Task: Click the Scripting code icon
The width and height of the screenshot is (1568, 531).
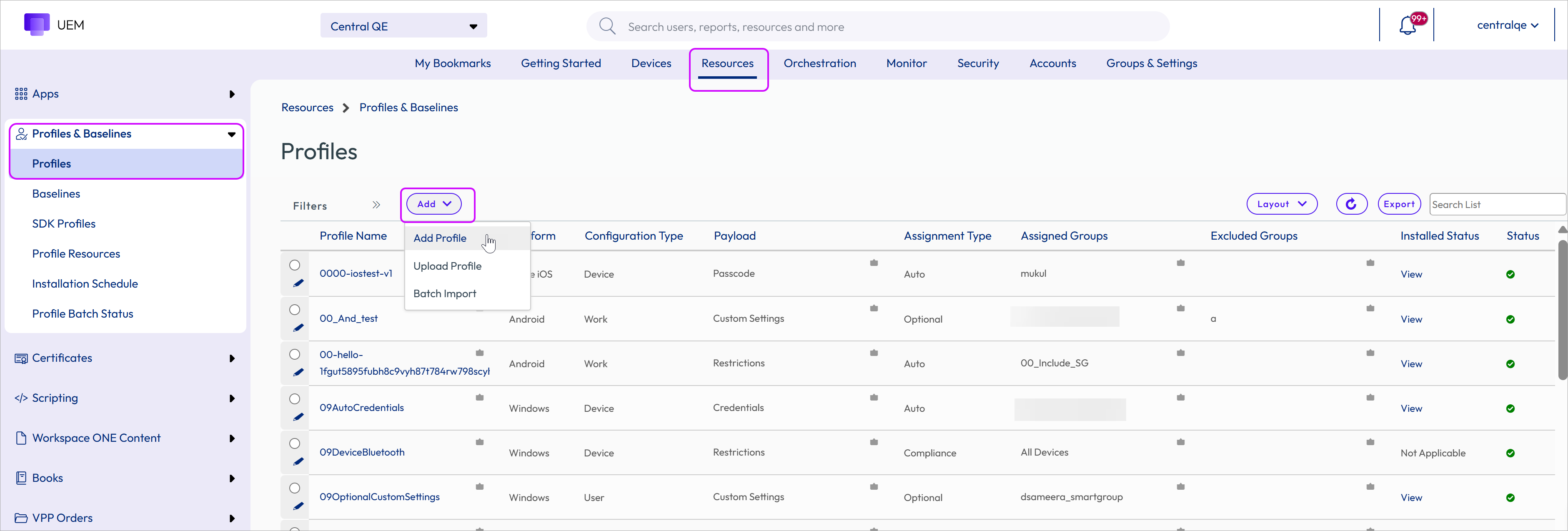Action: pyautogui.click(x=21, y=398)
